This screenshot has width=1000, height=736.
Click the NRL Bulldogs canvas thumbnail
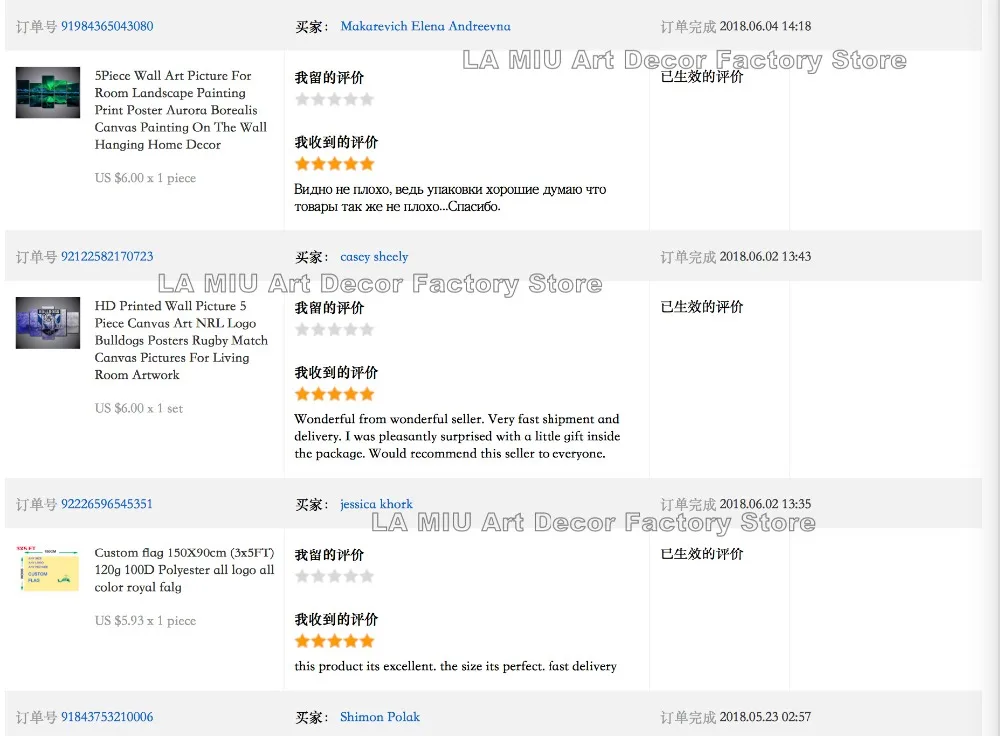coord(47,323)
